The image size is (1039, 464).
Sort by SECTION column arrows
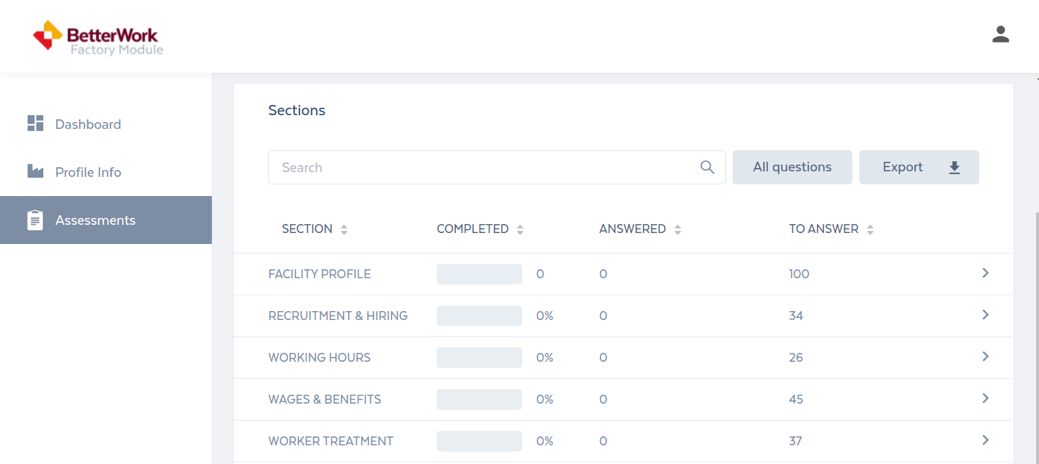[344, 229]
